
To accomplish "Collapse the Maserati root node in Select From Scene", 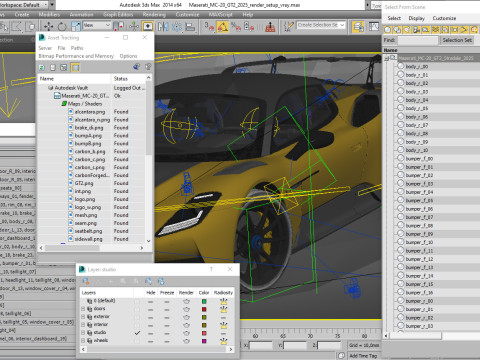I will (386, 58).
